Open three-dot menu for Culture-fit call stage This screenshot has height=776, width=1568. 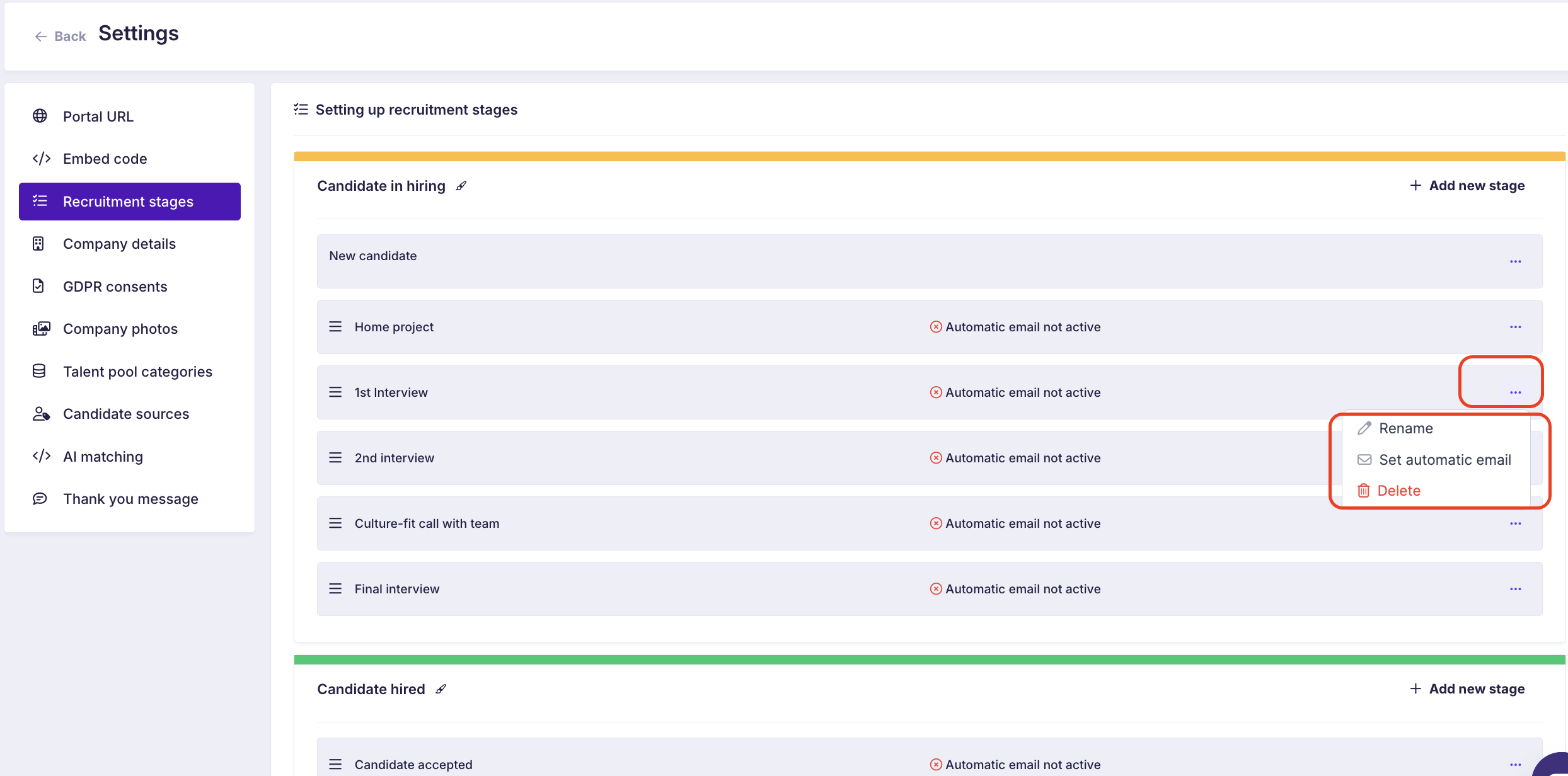pos(1516,523)
